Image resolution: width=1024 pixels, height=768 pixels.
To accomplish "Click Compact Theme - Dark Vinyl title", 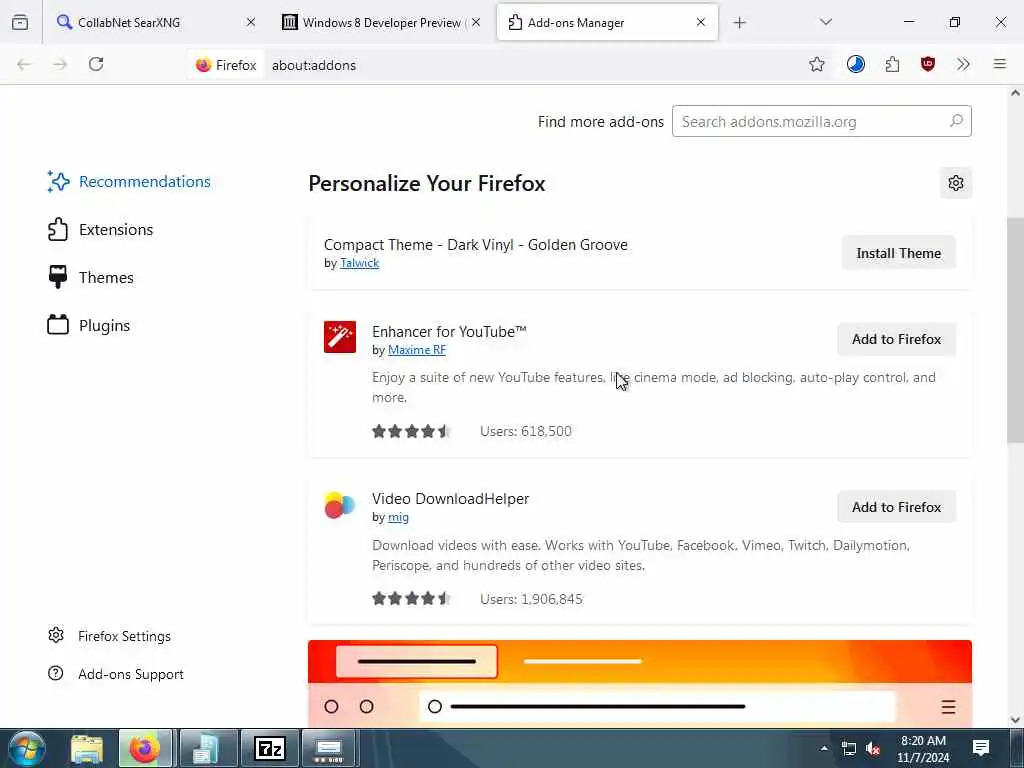I will tap(475, 245).
